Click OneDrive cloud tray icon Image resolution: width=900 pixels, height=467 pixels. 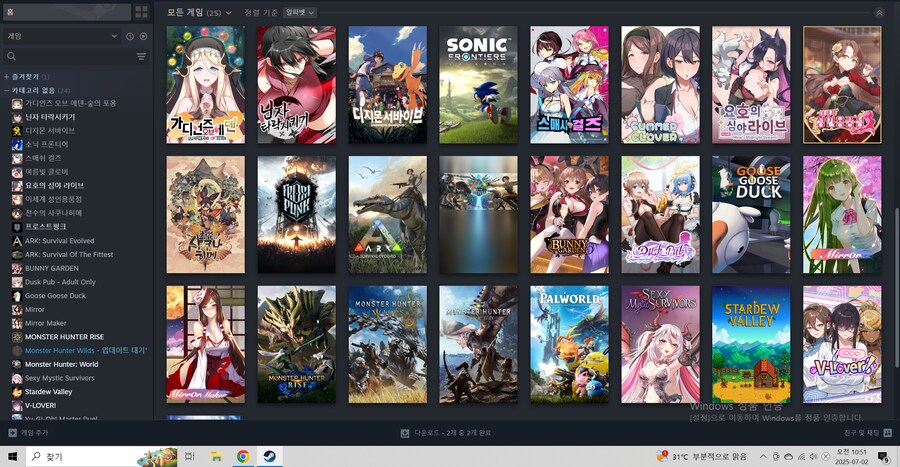[x=788, y=457]
